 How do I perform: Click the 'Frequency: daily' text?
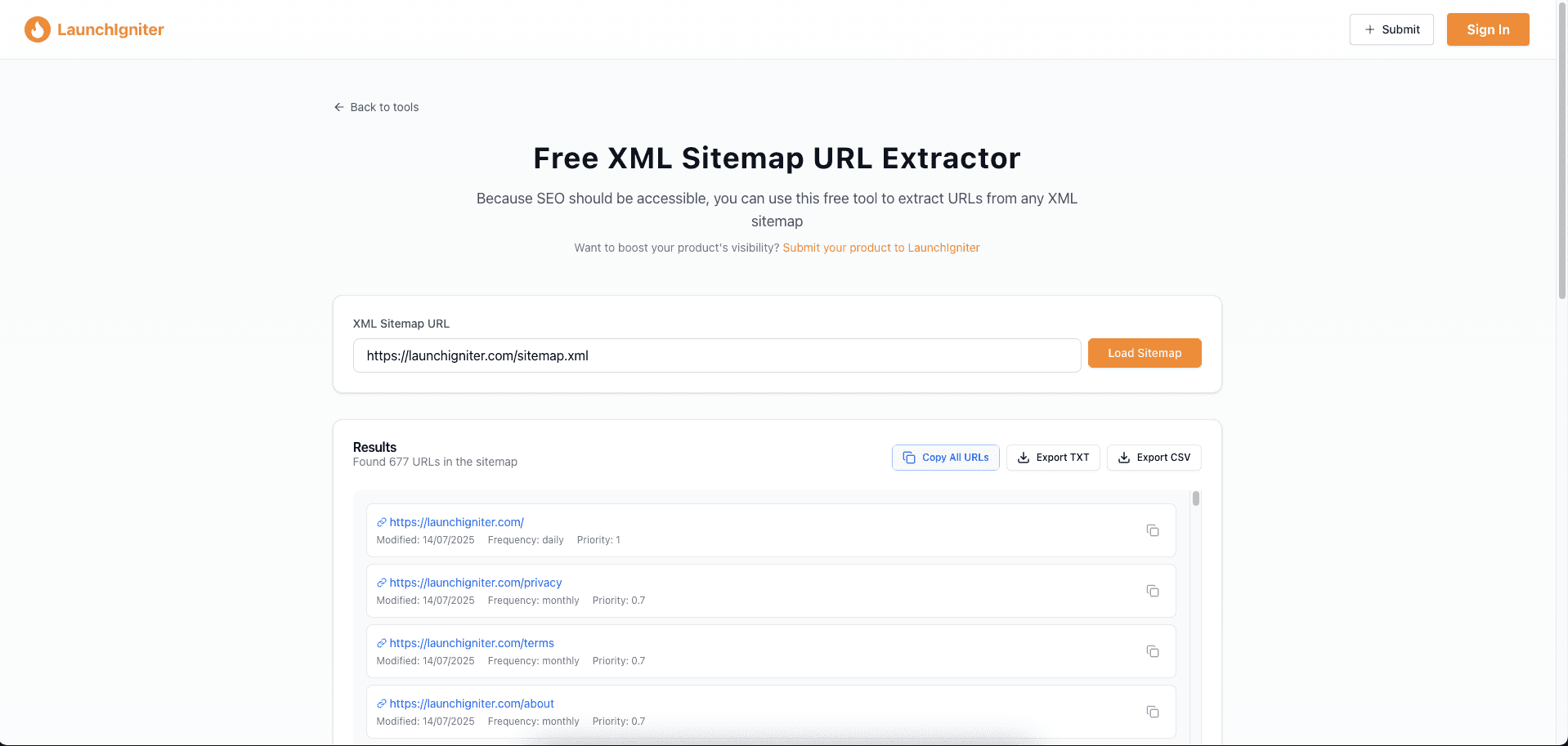tap(526, 540)
